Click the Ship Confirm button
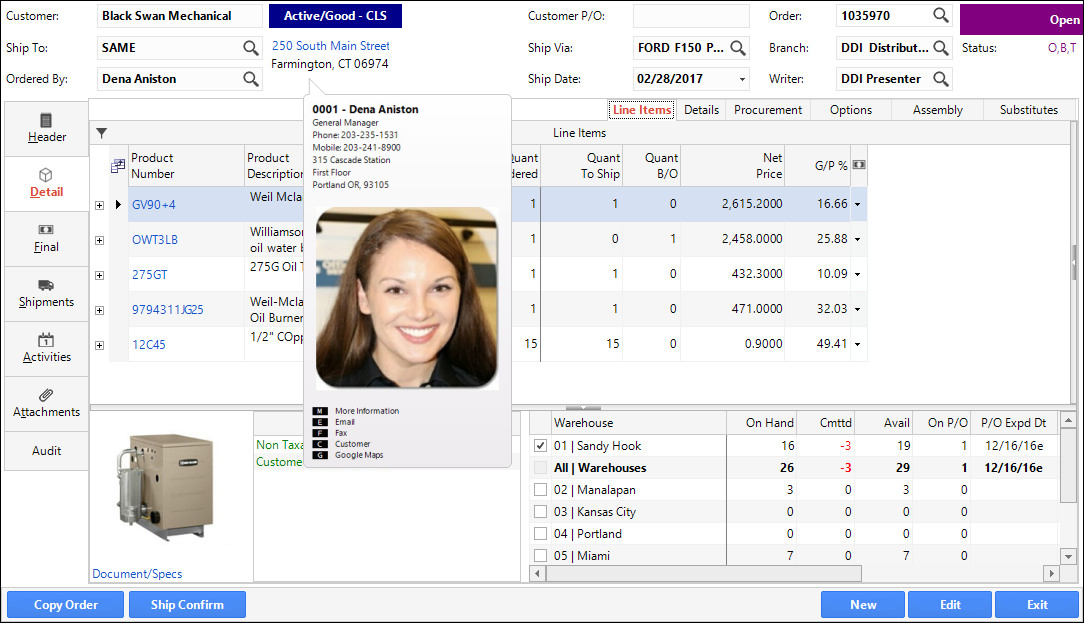This screenshot has height=623, width=1084. tap(187, 604)
